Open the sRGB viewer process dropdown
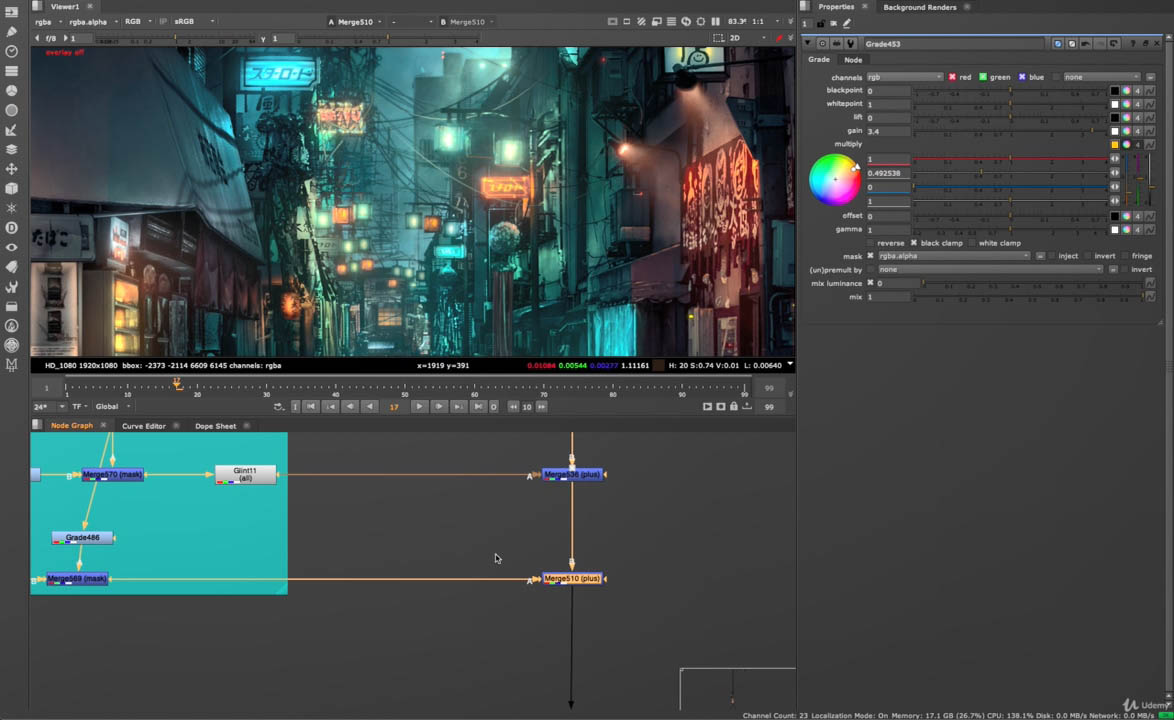Screen dimensions: 1174x720 click(x=194, y=22)
